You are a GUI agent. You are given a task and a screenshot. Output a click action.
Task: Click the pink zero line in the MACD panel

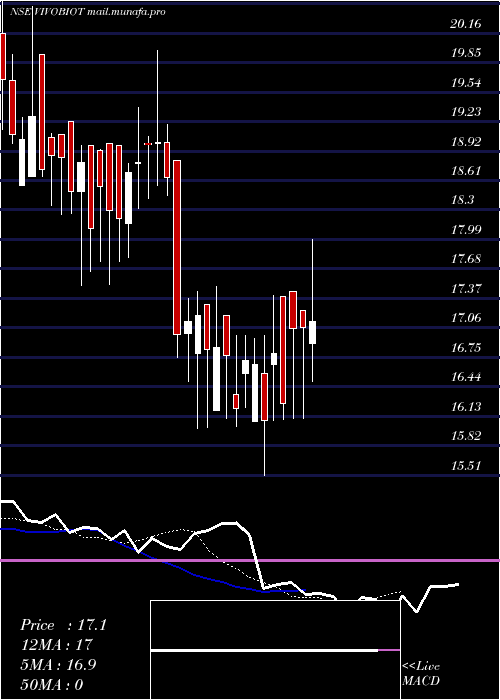click(x=250, y=560)
